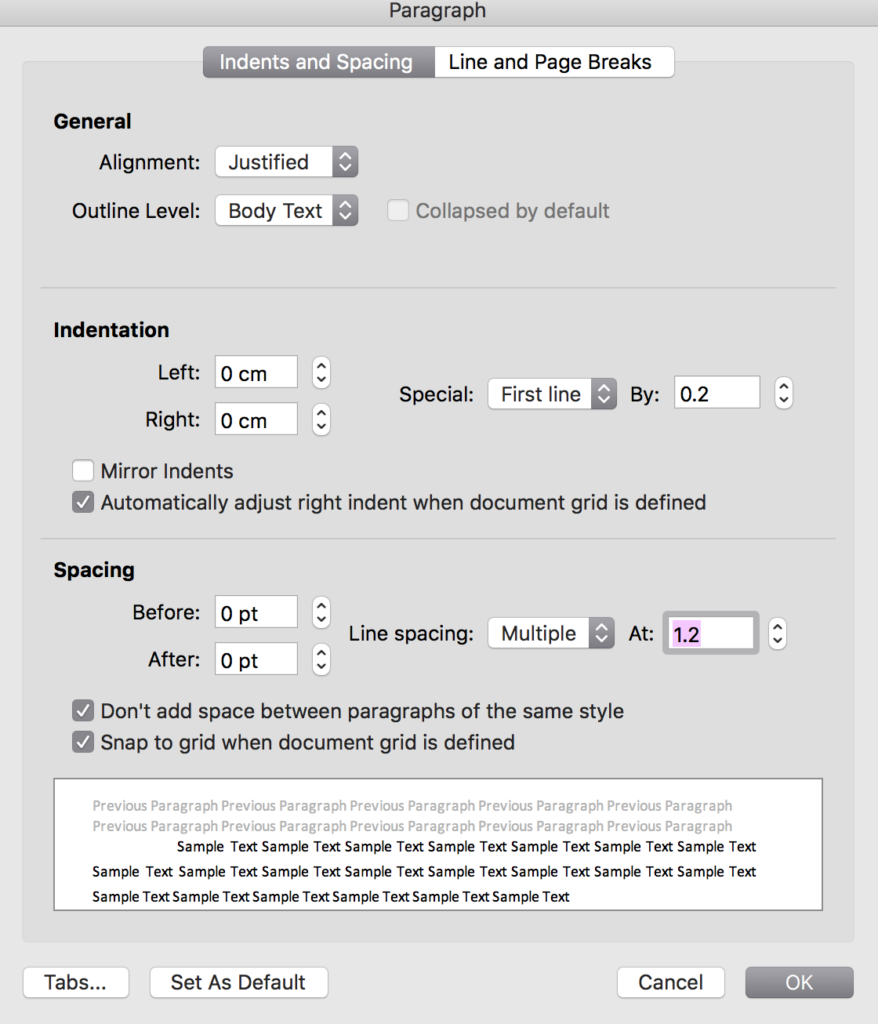The height and width of the screenshot is (1024, 878).
Task: Cancel the Paragraph dialog
Action: coord(670,982)
